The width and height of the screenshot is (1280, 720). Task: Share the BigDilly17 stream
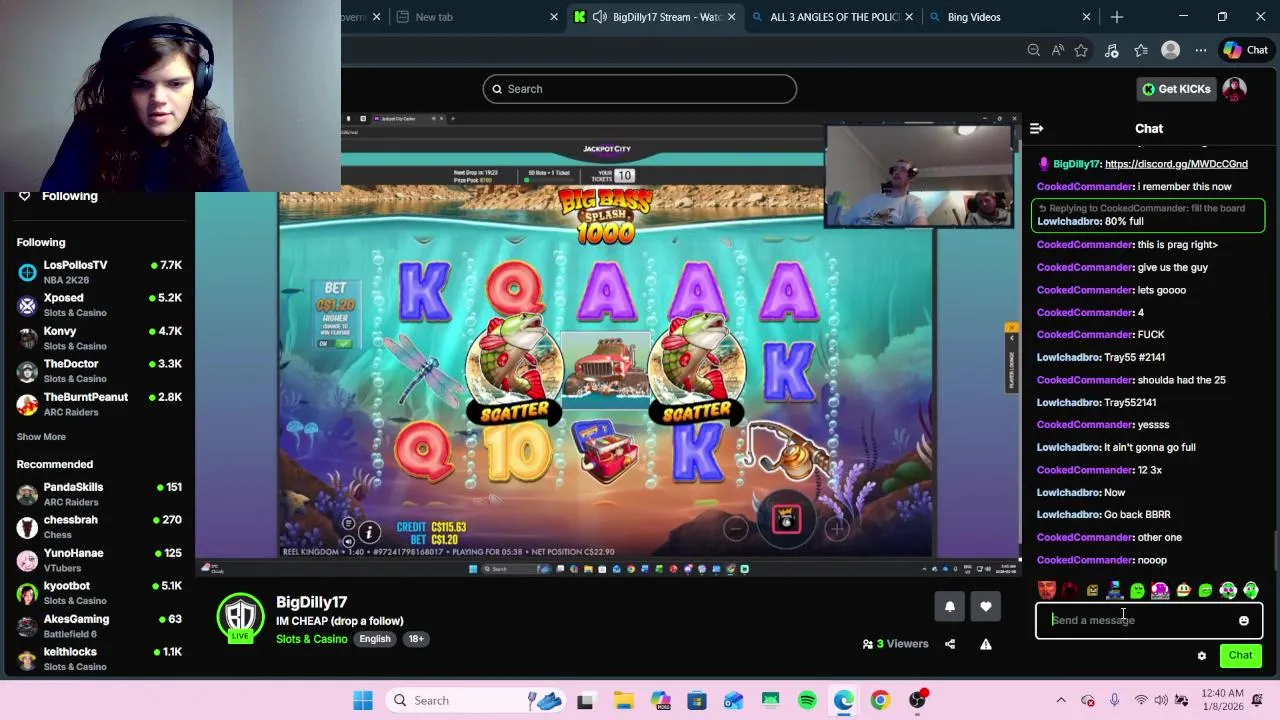click(950, 644)
